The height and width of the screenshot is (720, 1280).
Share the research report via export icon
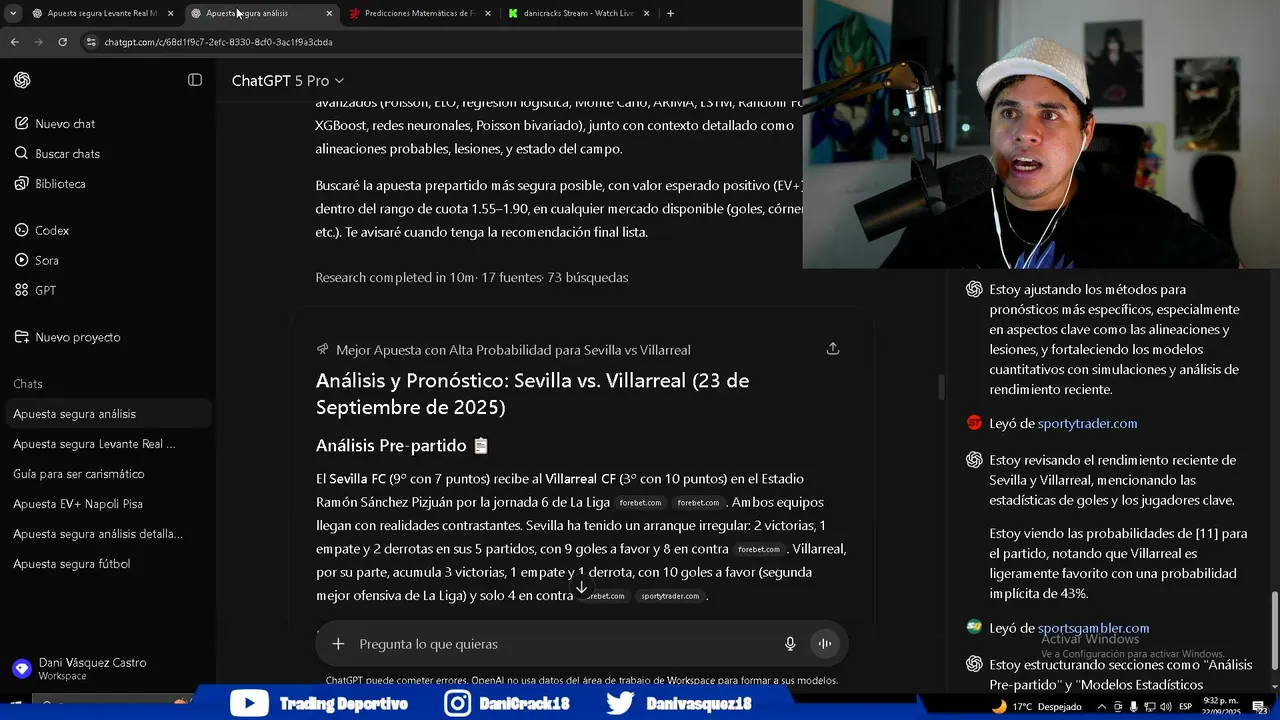[833, 349]
